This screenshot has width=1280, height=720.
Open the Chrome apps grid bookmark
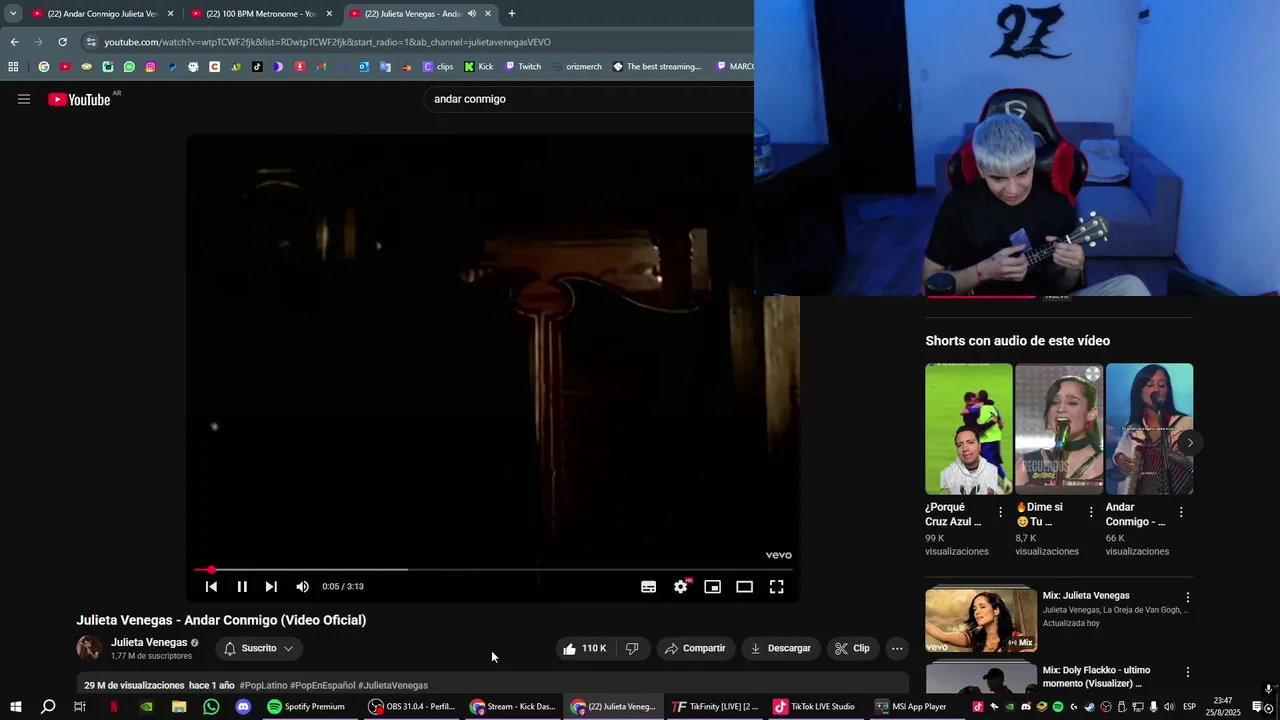(13, 67)
